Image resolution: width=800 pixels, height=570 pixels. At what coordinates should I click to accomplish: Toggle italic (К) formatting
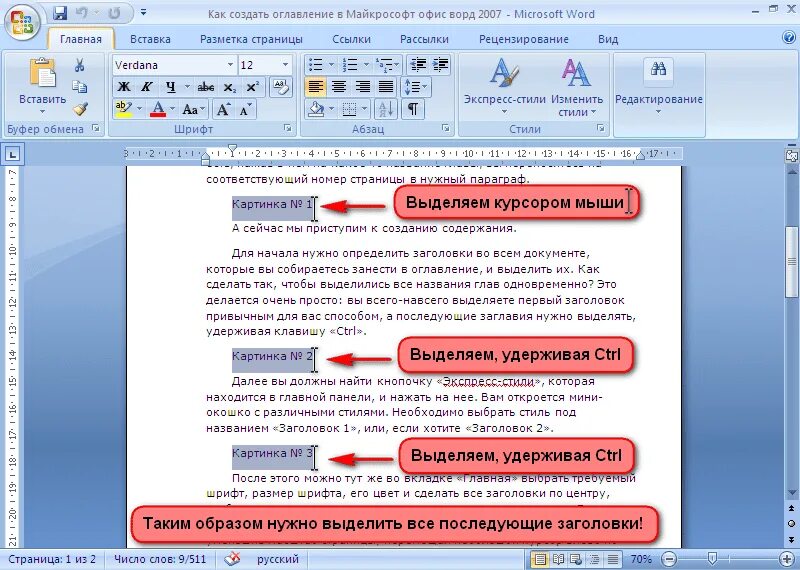(146, 87)
